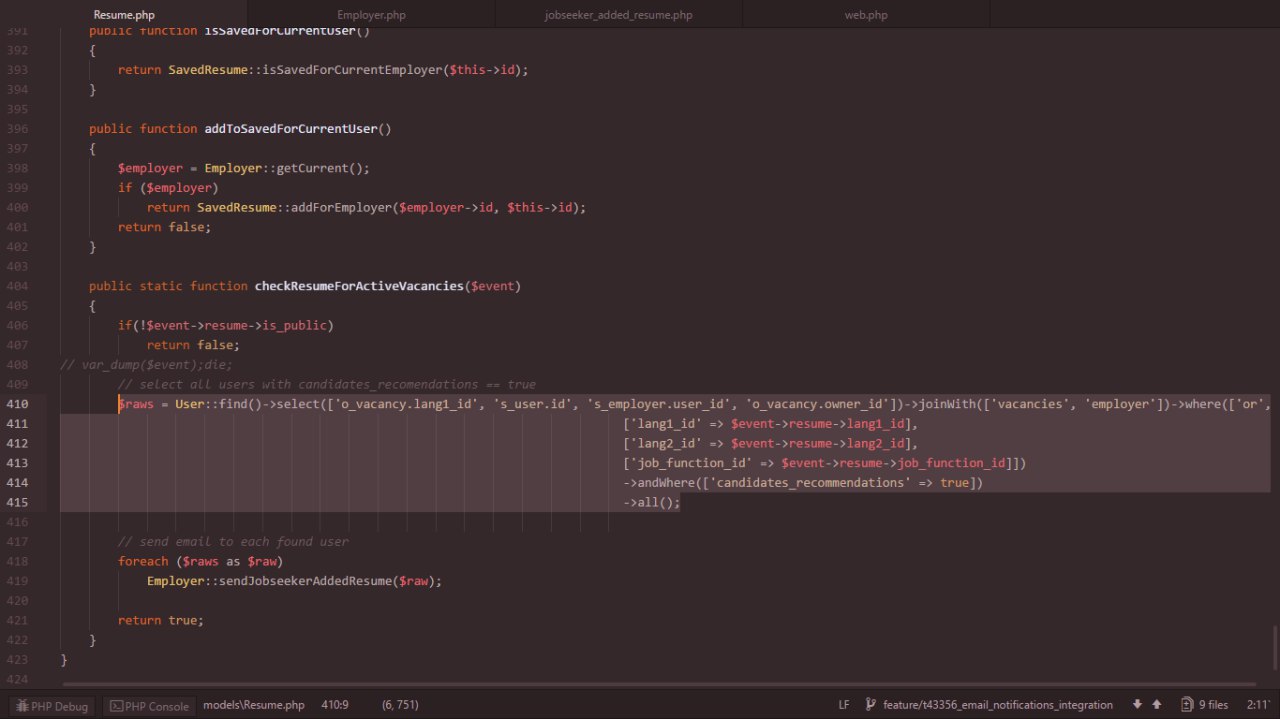Click the addToSavedForCurrentUser function name
The width and height of the screenshot is (1280, 719).
(x=291, y=128)
